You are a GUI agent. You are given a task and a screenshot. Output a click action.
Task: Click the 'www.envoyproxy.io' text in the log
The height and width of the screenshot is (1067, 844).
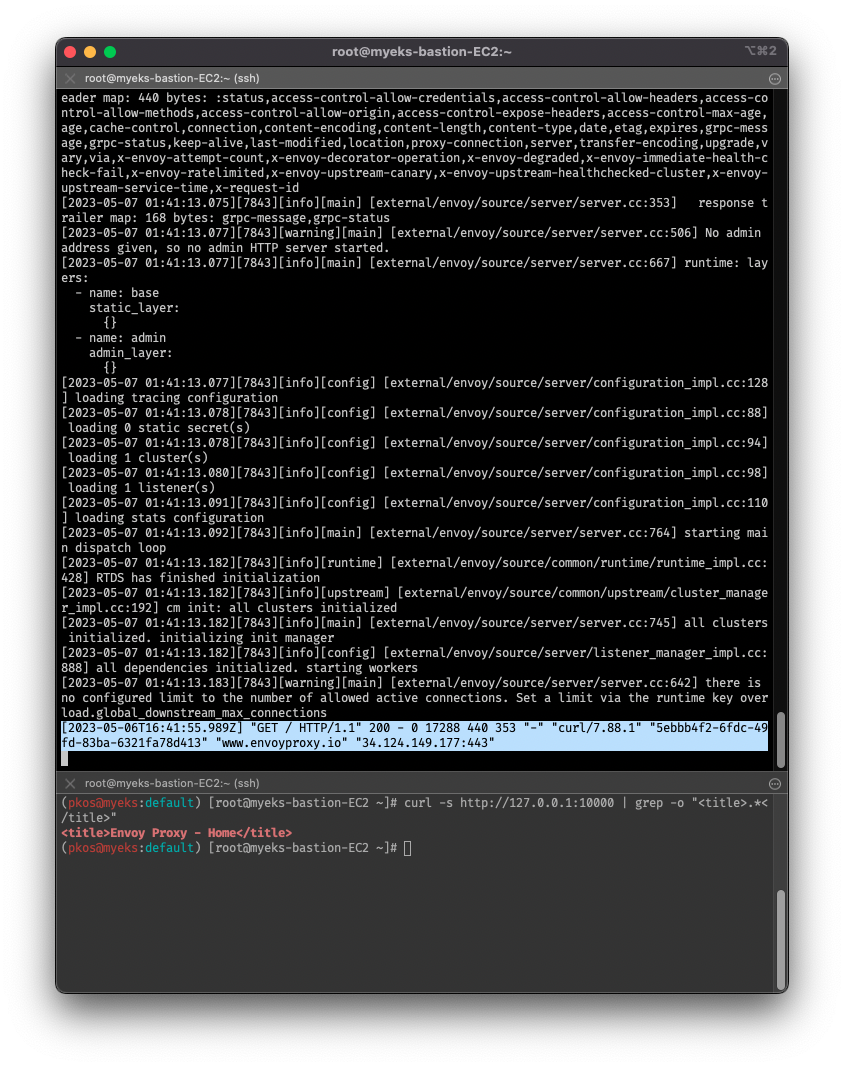pyautogui.click(x=282, y=743)
